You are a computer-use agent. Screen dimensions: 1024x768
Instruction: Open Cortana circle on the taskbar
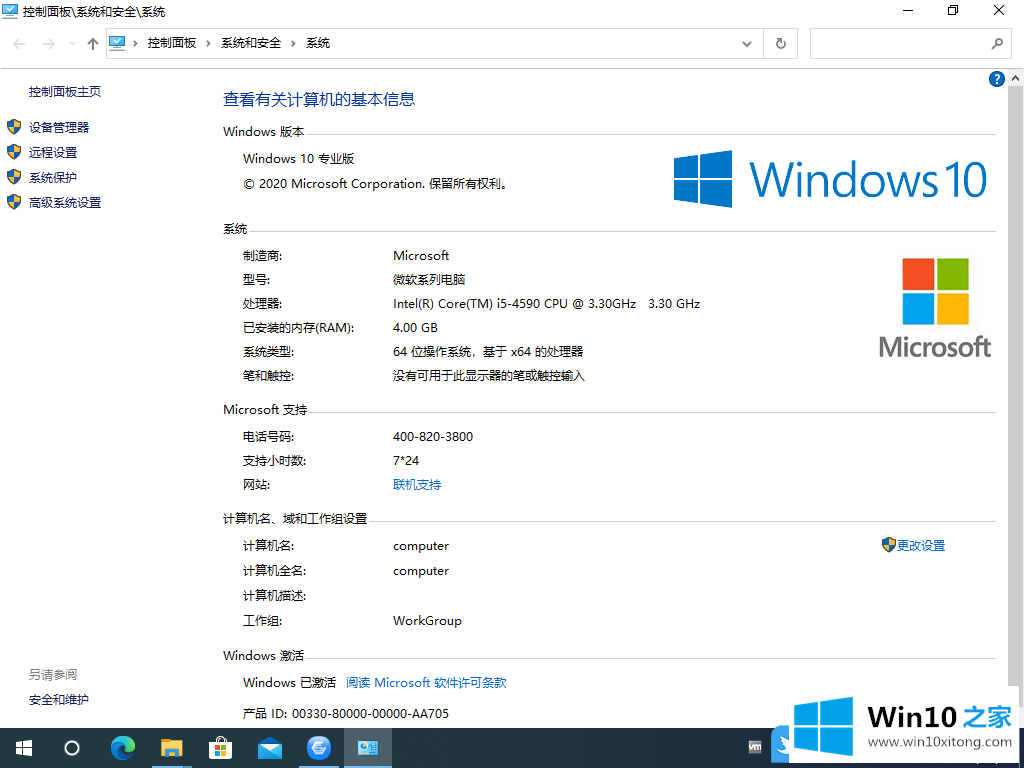point(72,748)
